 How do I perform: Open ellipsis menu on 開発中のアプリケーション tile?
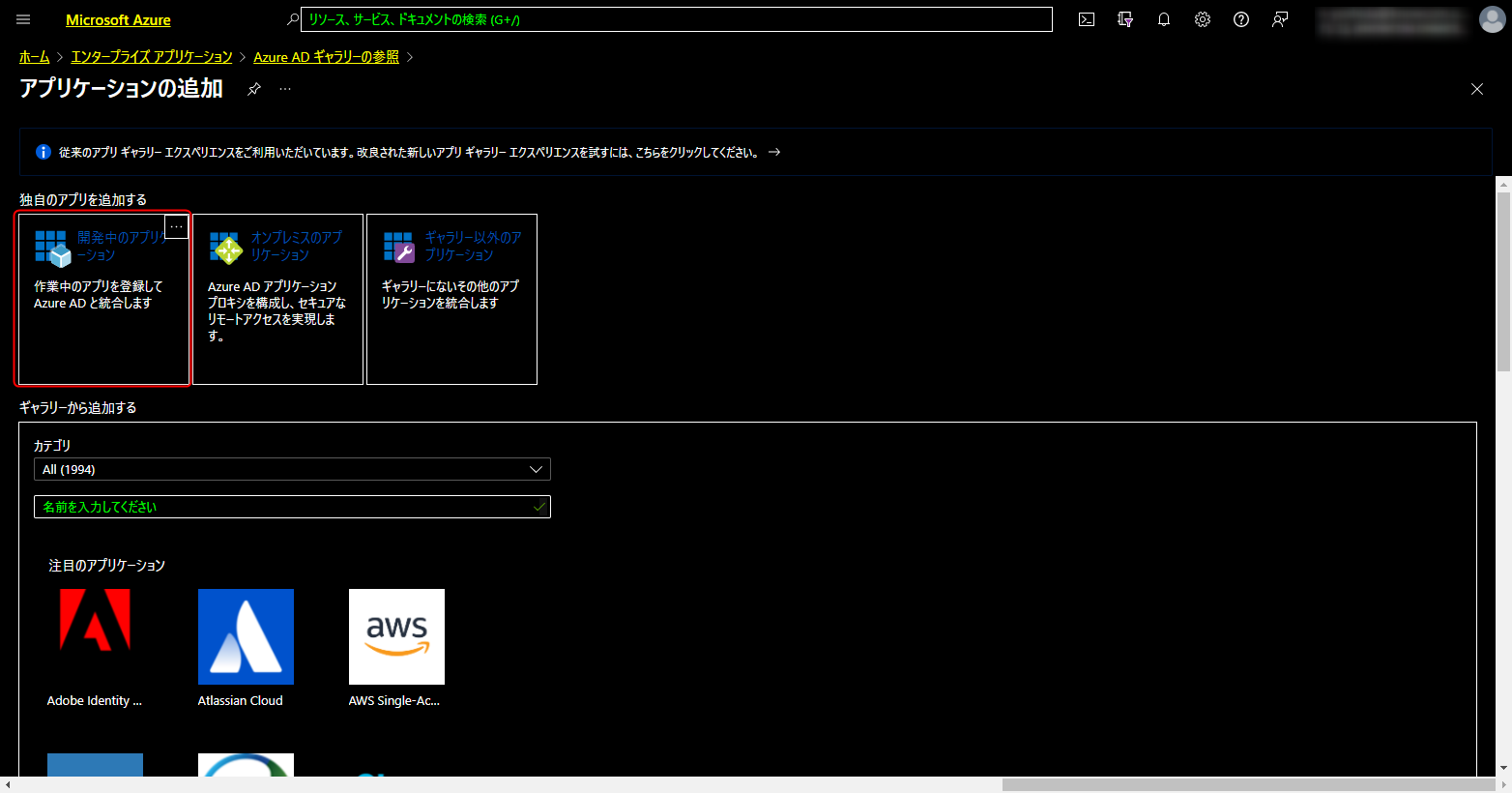coord(177,226)
